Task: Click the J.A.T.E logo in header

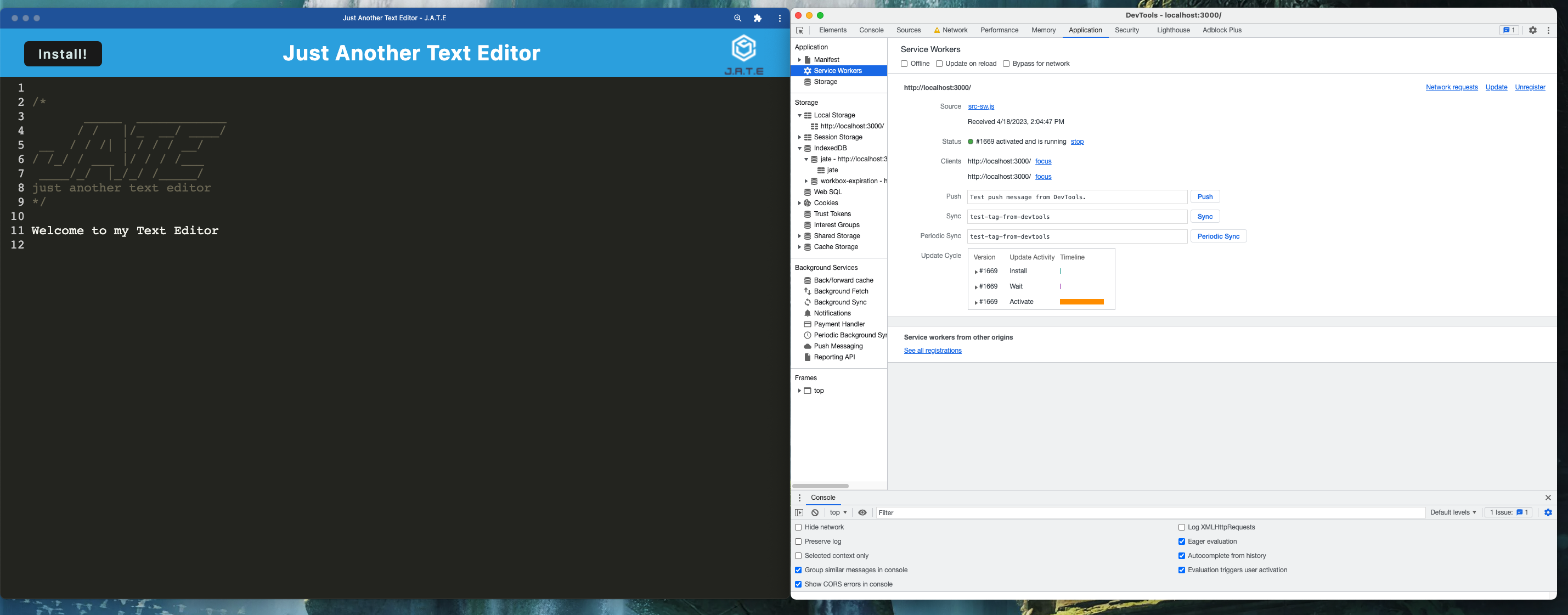Action: pos(744,55)
